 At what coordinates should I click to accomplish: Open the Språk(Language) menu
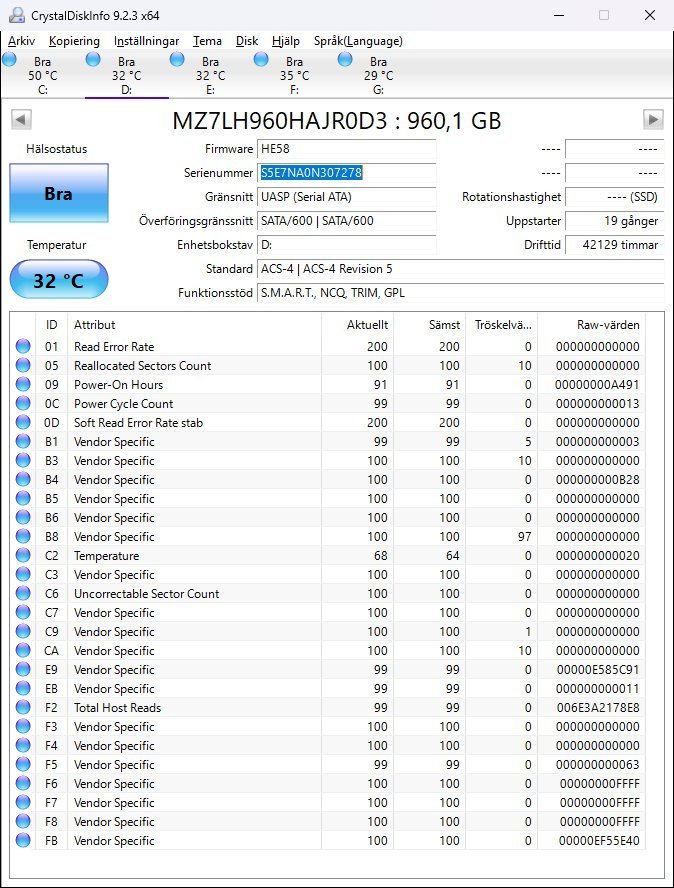358,41
